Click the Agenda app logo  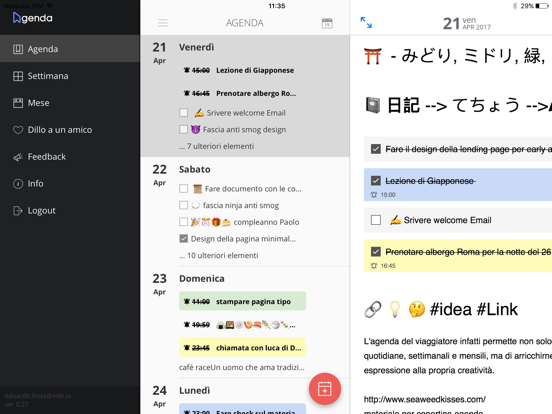(32, 18)
